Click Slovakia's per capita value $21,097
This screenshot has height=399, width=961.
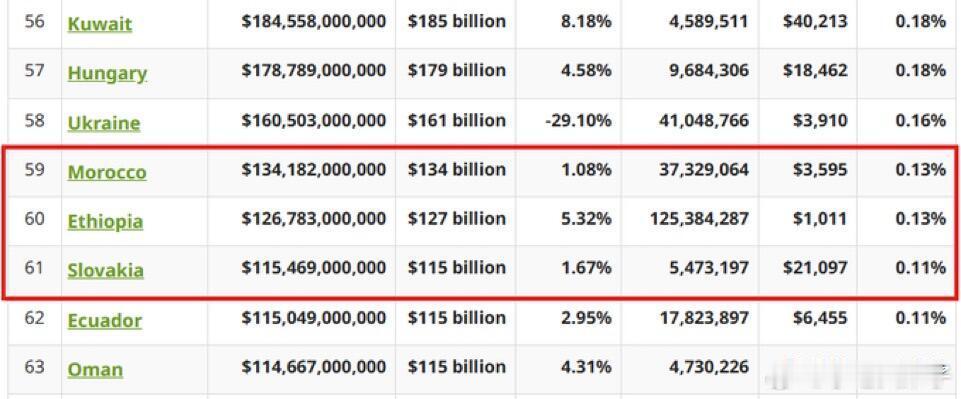point(815,268)
